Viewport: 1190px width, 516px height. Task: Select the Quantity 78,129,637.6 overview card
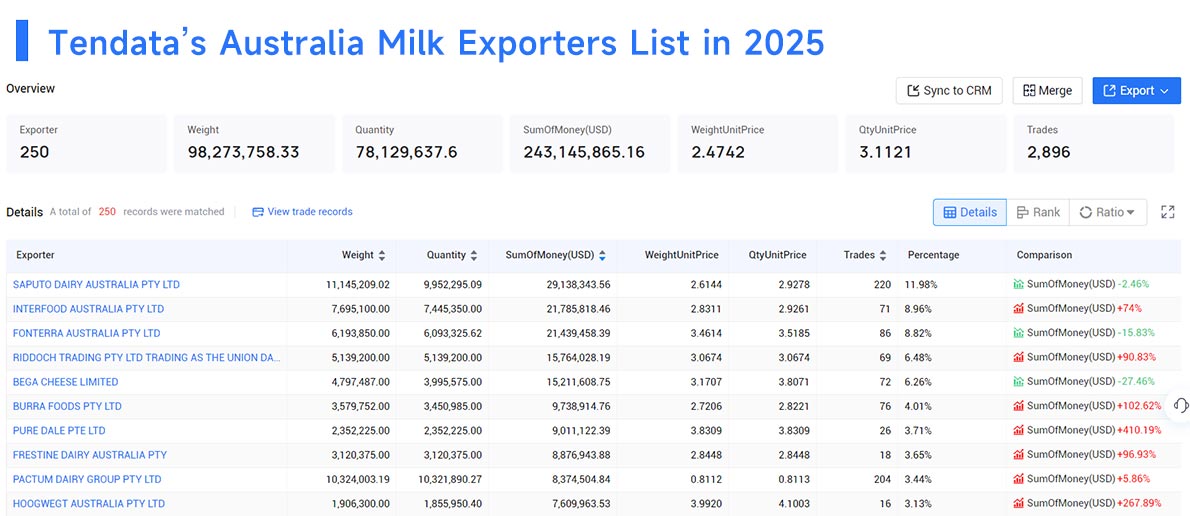tap(422, 143)
